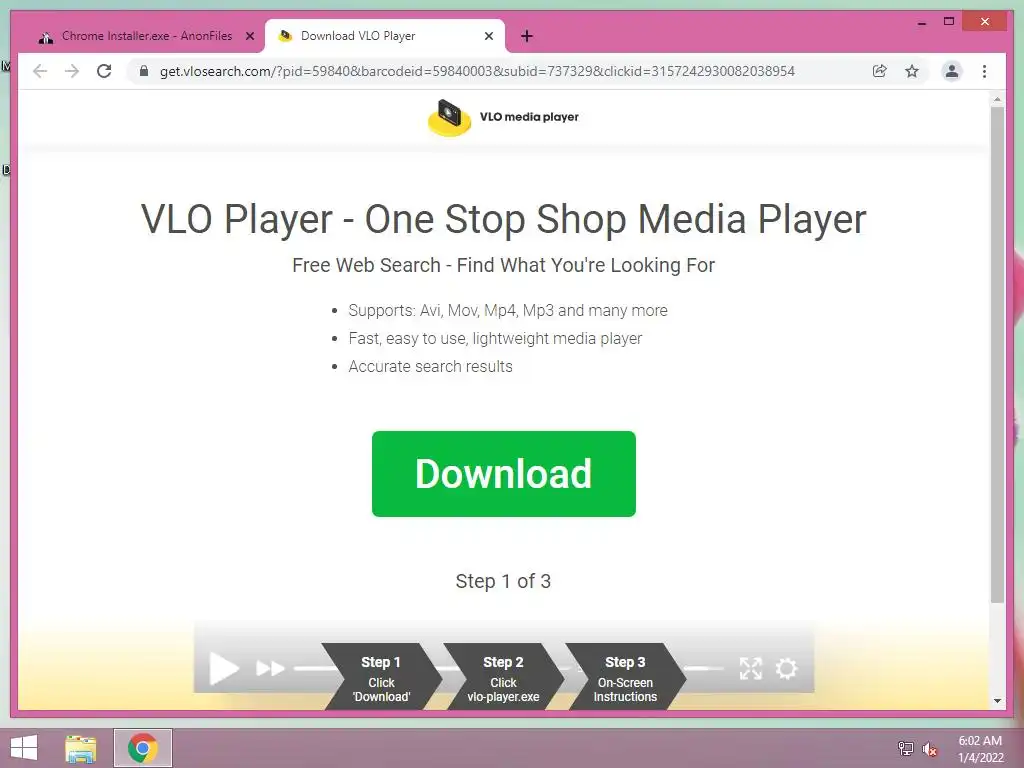The height and width of the screenshot is (768, 1024).
Task: Click 'Fast, easy to use, lightweight media player'
Action: click(495, 338)
